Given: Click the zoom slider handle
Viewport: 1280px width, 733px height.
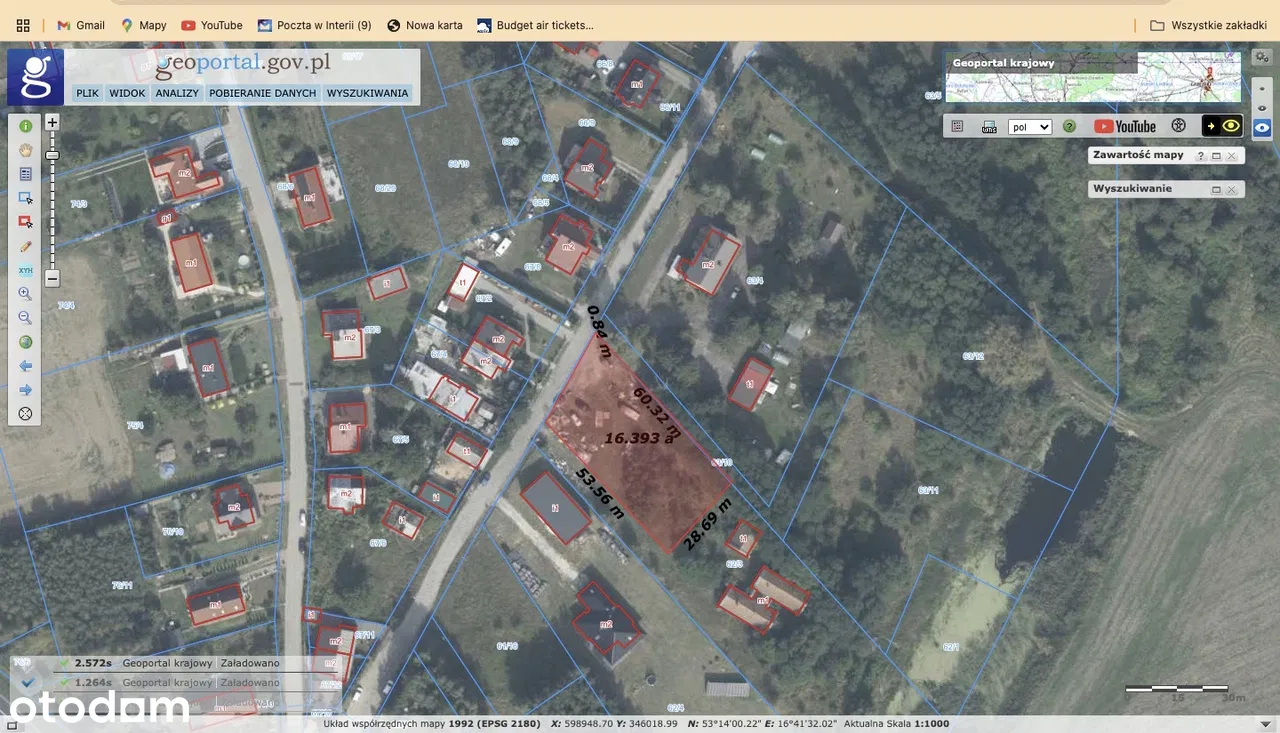Looking at the screenshot, I should pyautogui.click(x=52, y=155).
